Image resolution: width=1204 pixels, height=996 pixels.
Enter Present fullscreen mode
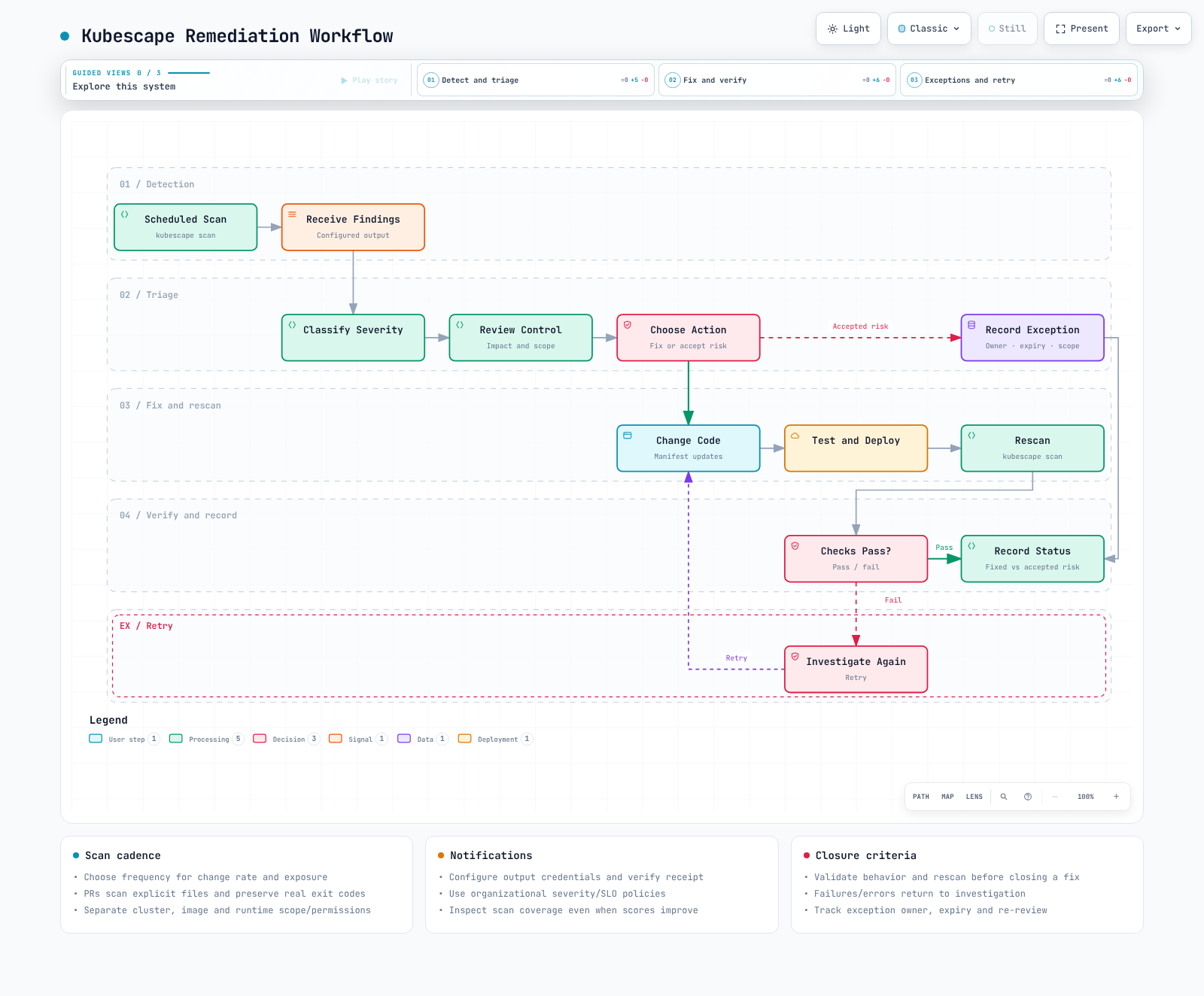[1081, 29]
